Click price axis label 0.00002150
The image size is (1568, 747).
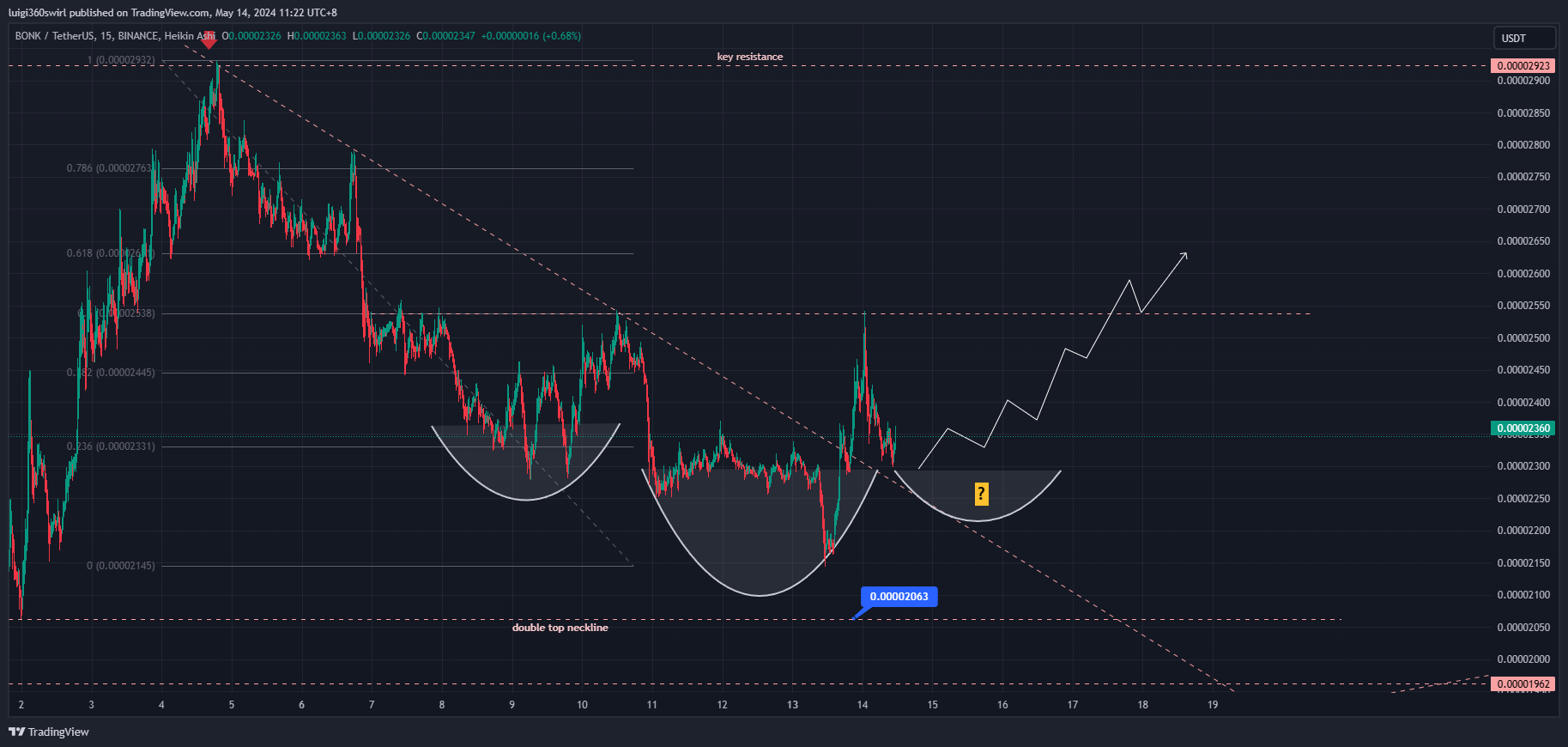[1523, 563]
